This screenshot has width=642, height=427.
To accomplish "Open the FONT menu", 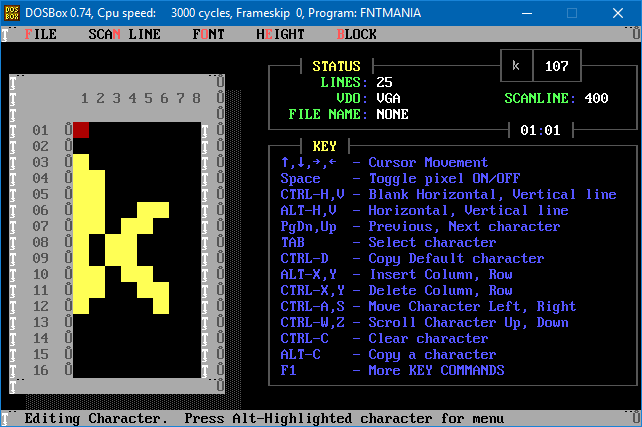I will coord(208,33).
